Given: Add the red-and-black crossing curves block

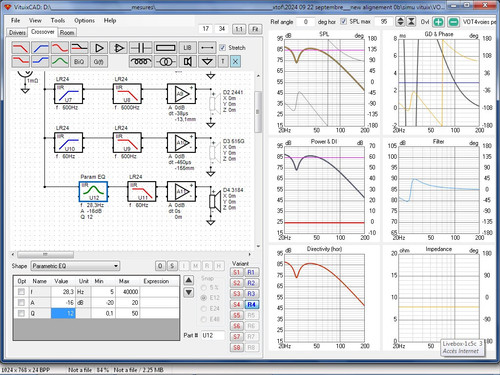Looking at the screenshot, I should [x=79, y=48].
